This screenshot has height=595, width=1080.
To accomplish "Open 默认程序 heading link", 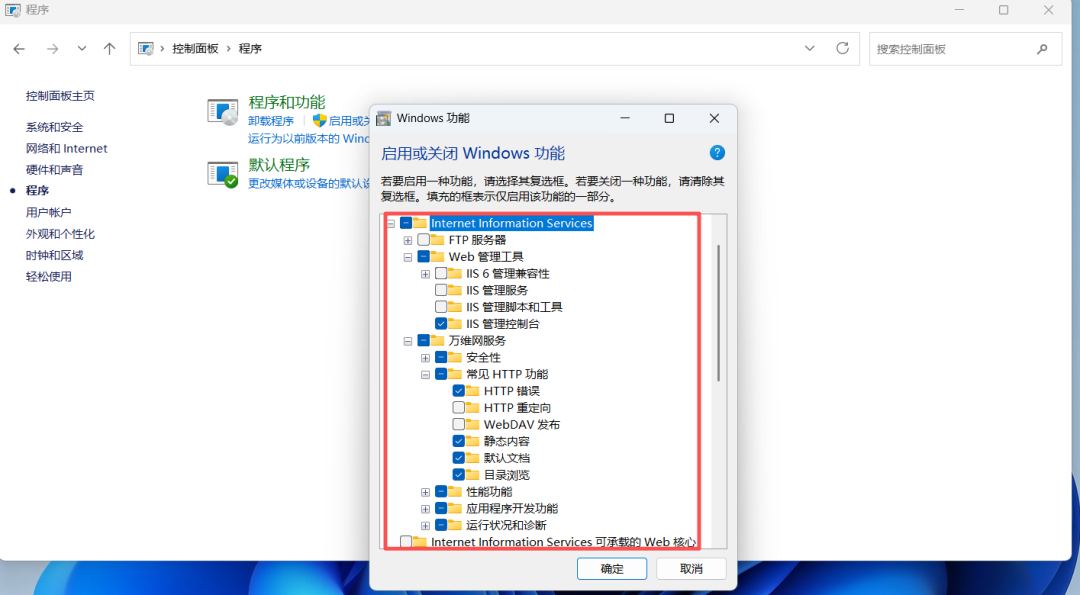I will [x=279, y=165].
